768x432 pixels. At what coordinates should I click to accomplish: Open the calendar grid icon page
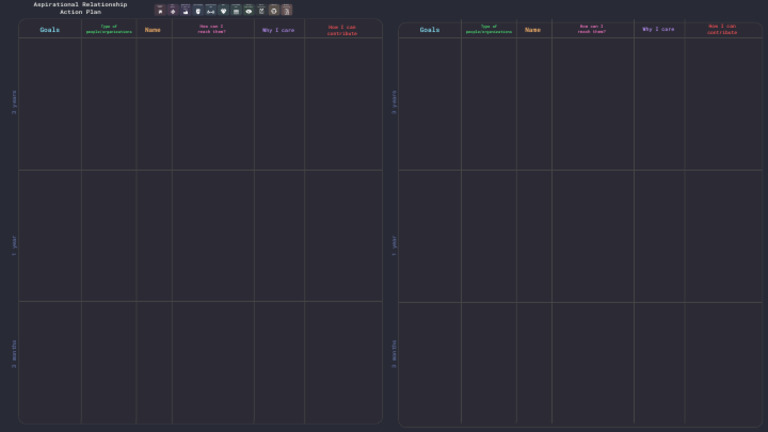(236, 10)
